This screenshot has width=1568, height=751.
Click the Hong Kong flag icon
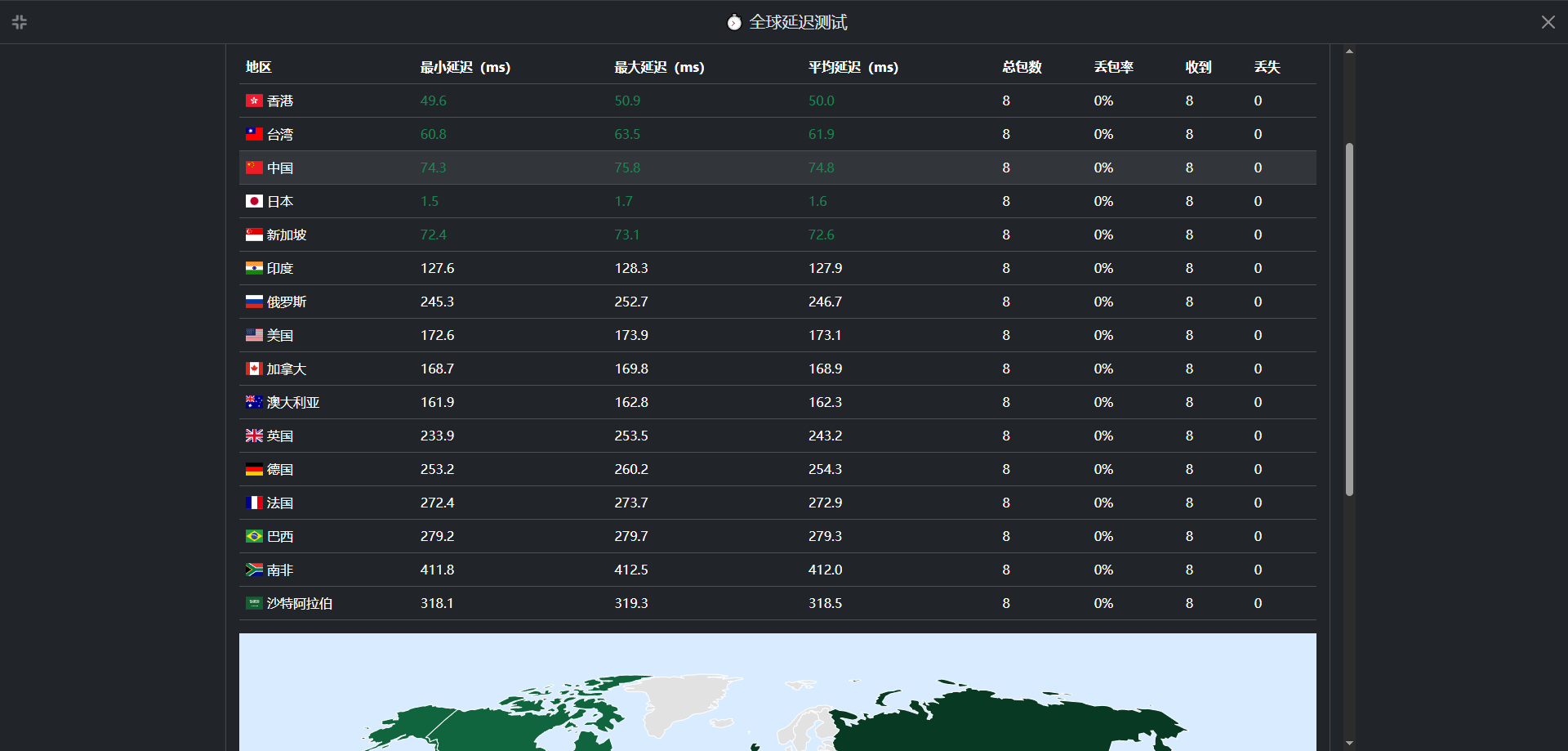[x=254, y=101]
